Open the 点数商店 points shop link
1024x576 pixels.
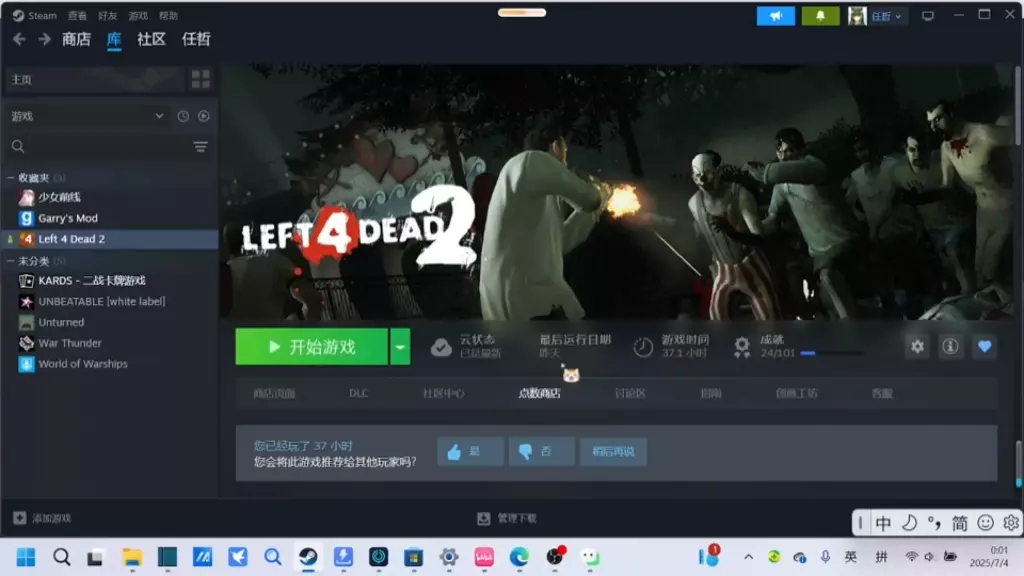[x=539, y=394]
